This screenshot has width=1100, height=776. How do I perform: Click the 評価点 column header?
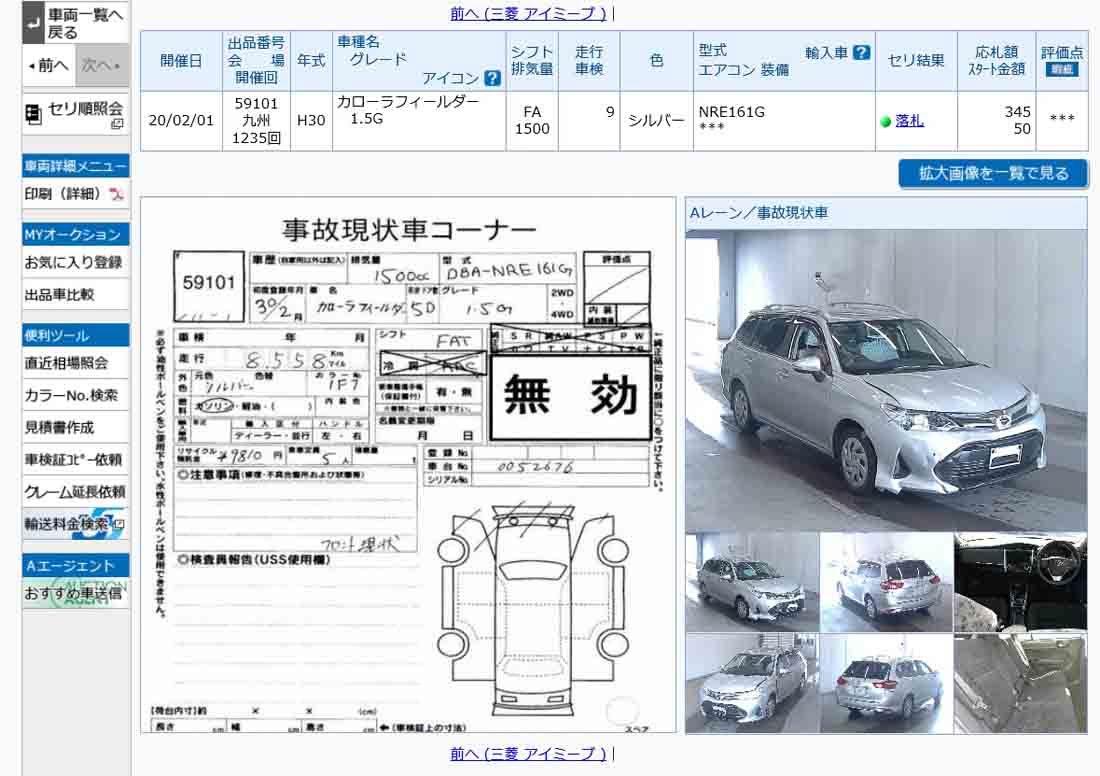point(1062,61)
